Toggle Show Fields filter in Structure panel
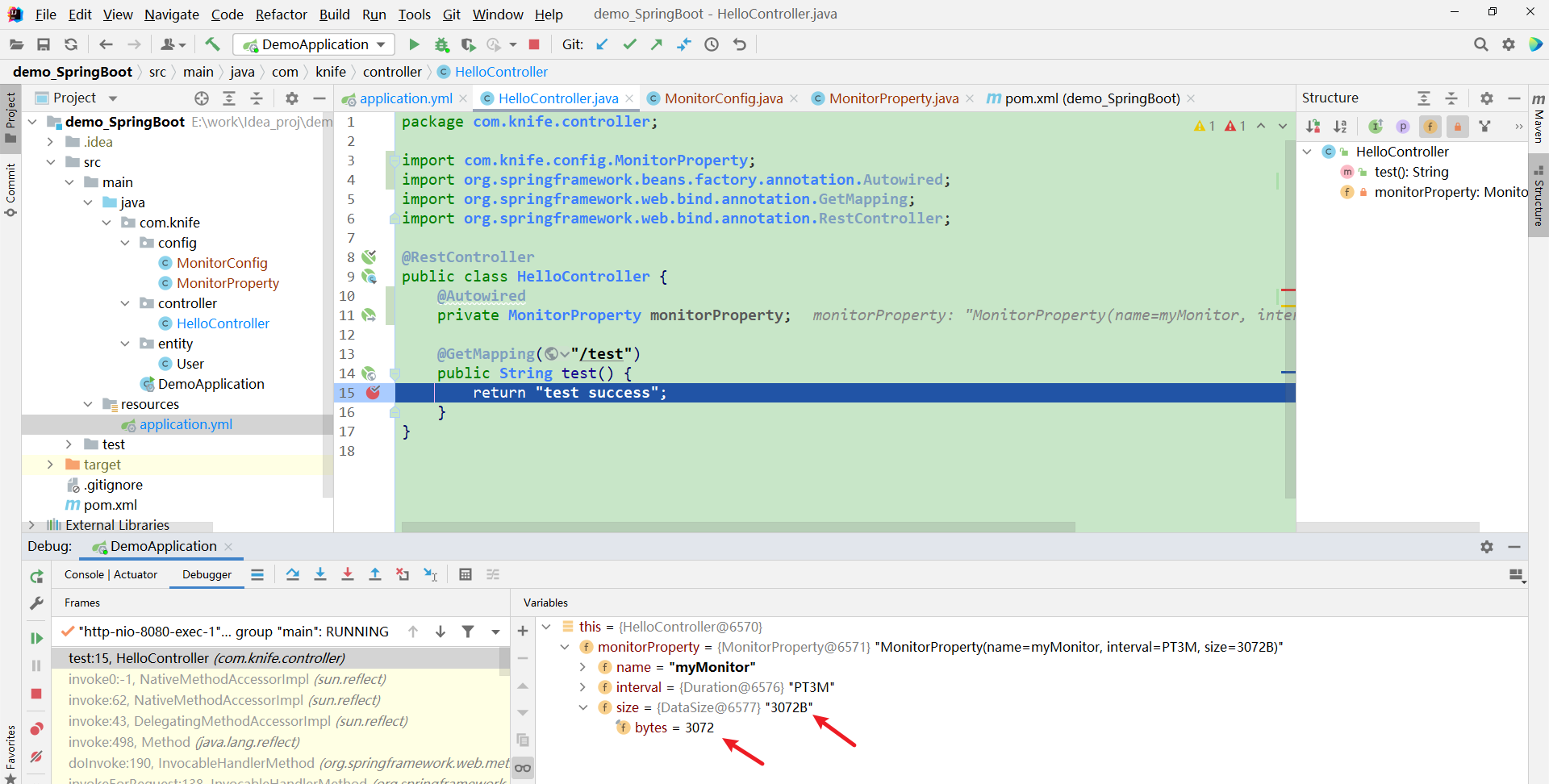The width and height of the screenshot is (1549, 784). click(x=1430, y=127)
